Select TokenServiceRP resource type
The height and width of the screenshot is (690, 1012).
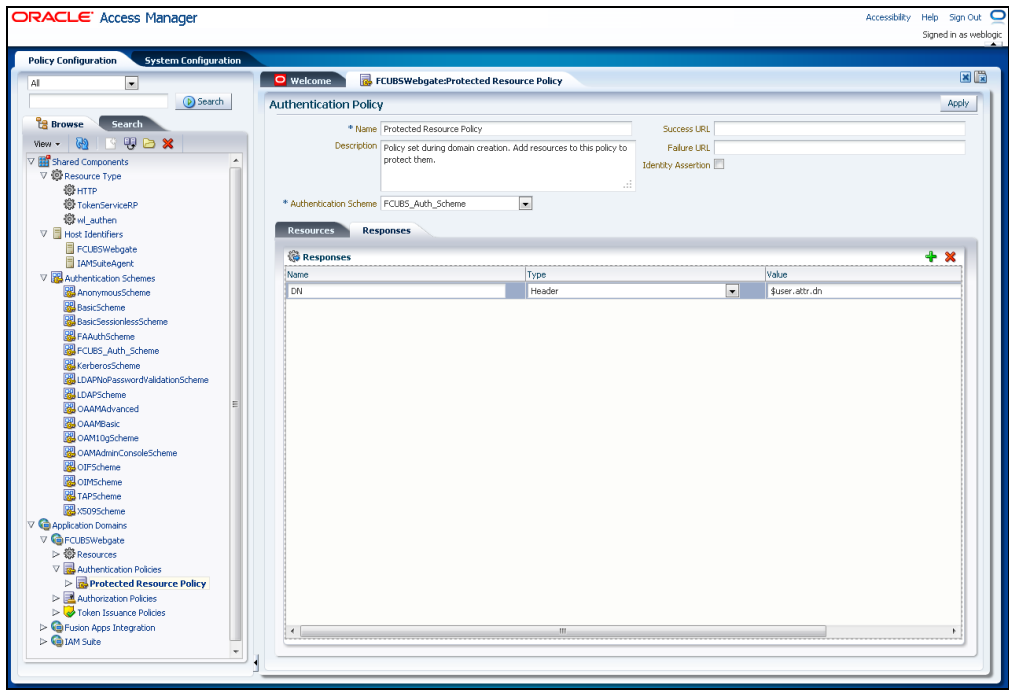(x=107, y=205)
